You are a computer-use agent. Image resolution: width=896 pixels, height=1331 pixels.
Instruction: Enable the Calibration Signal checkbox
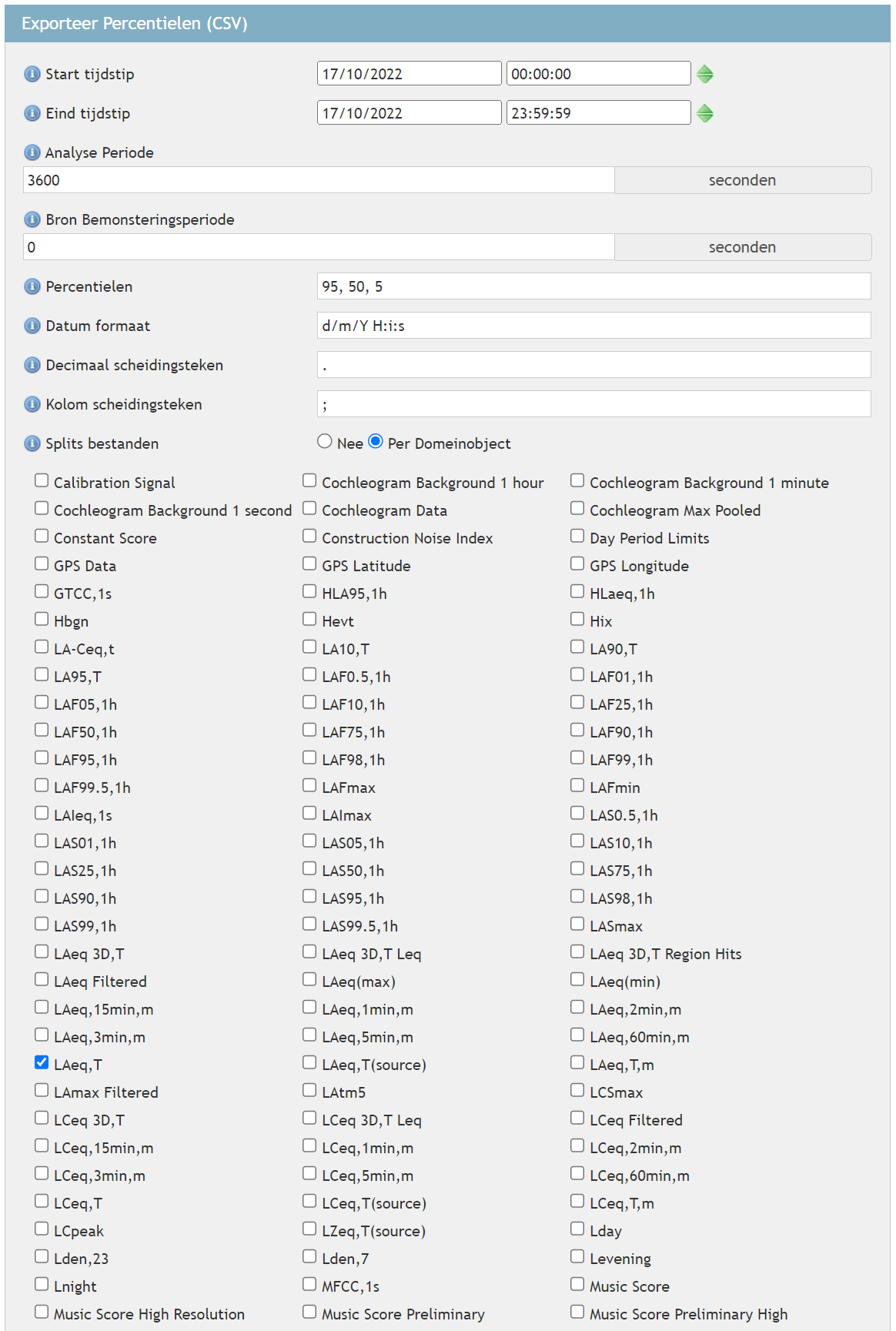click(42, 480)
